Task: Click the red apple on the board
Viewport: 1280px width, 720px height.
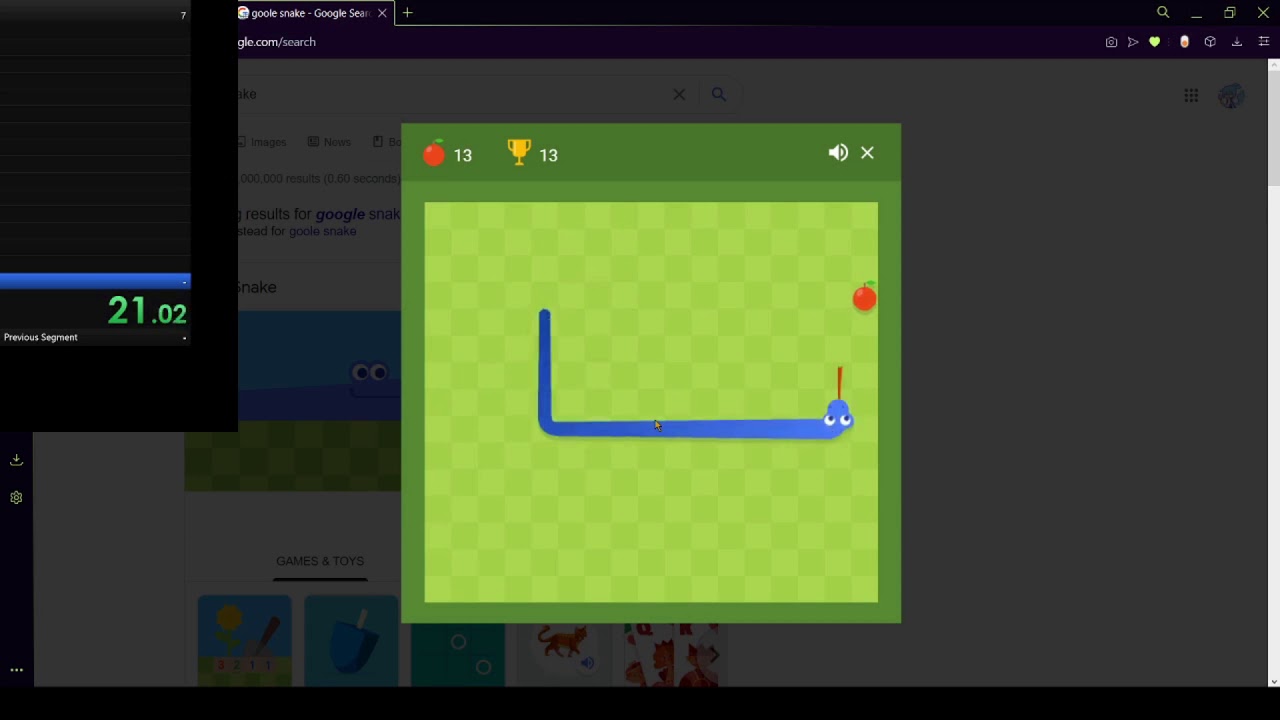Action: [x=865, y=297]
